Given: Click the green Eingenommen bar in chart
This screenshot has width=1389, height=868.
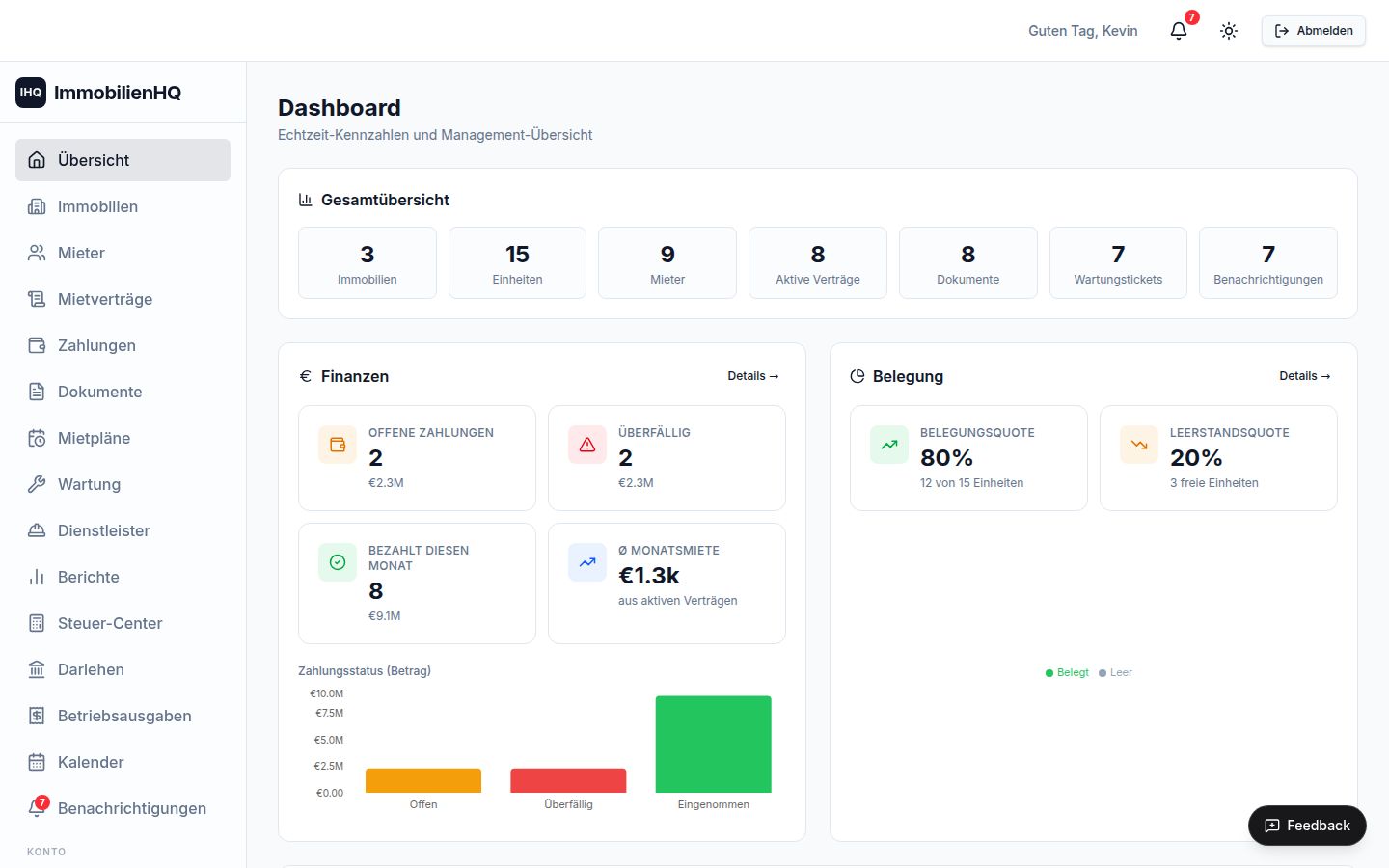Looking at the screenshot, I should [714, 745].
